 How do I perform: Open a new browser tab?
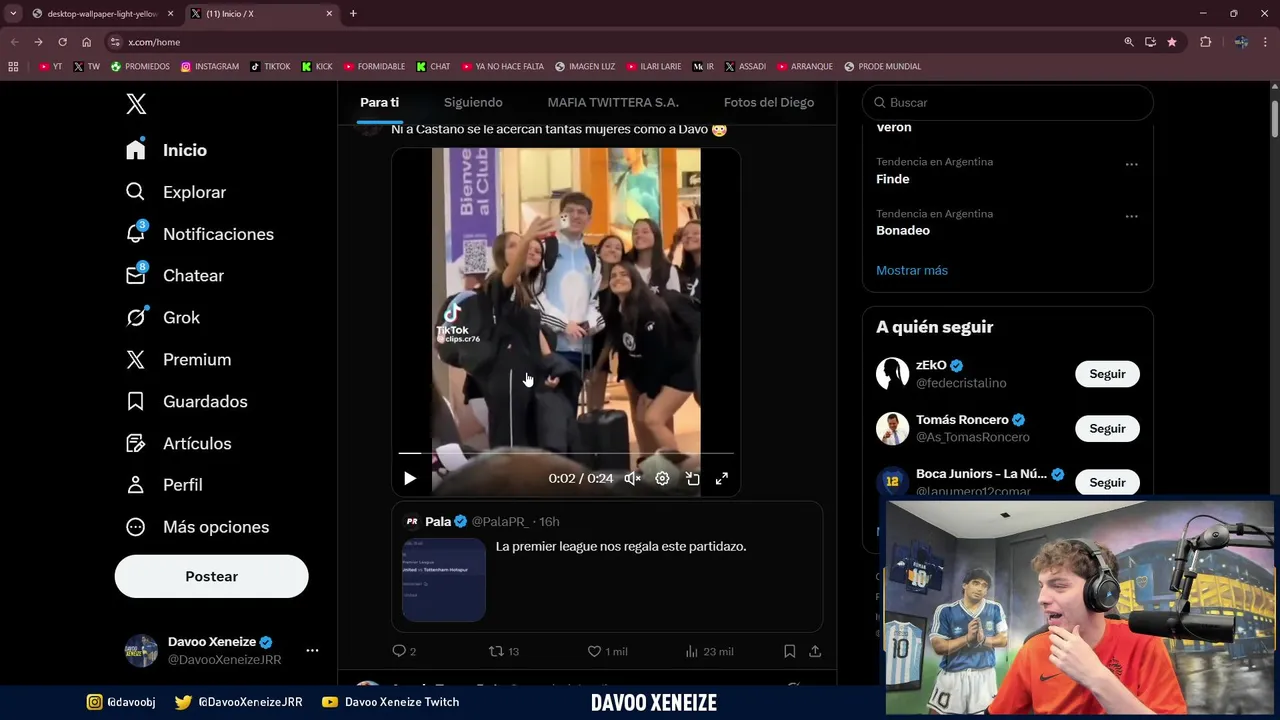pos(353,13)
